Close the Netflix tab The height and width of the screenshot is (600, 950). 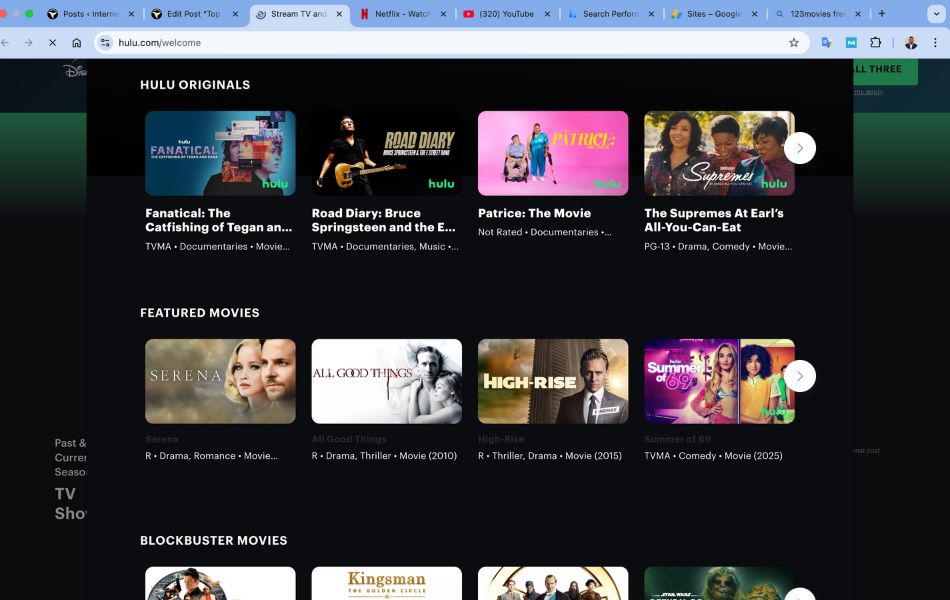pyautogui.click(x=443, y=13)
